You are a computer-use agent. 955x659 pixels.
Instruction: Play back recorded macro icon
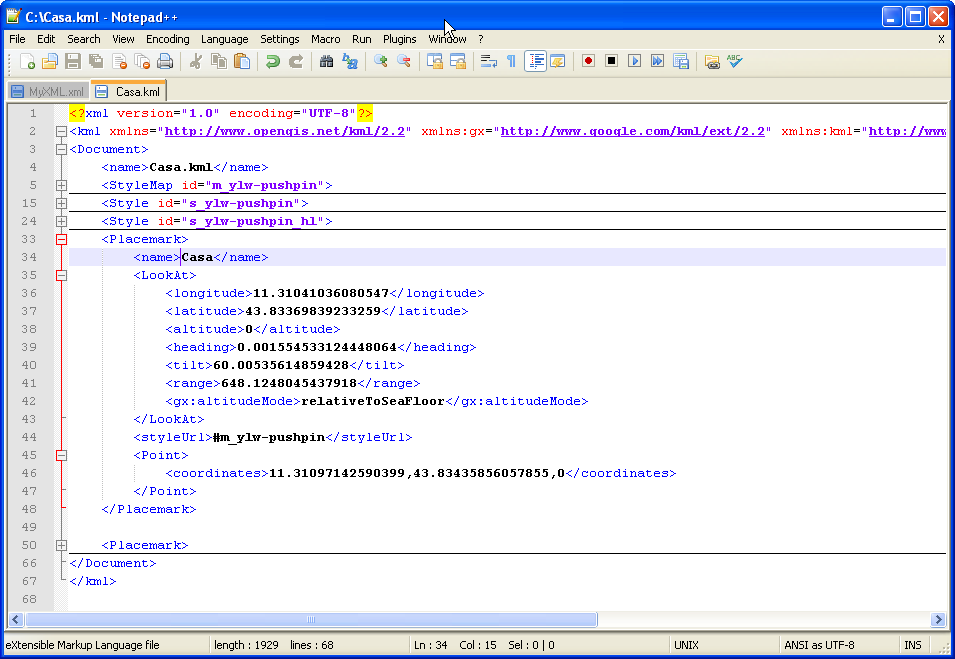click(635, 61)
